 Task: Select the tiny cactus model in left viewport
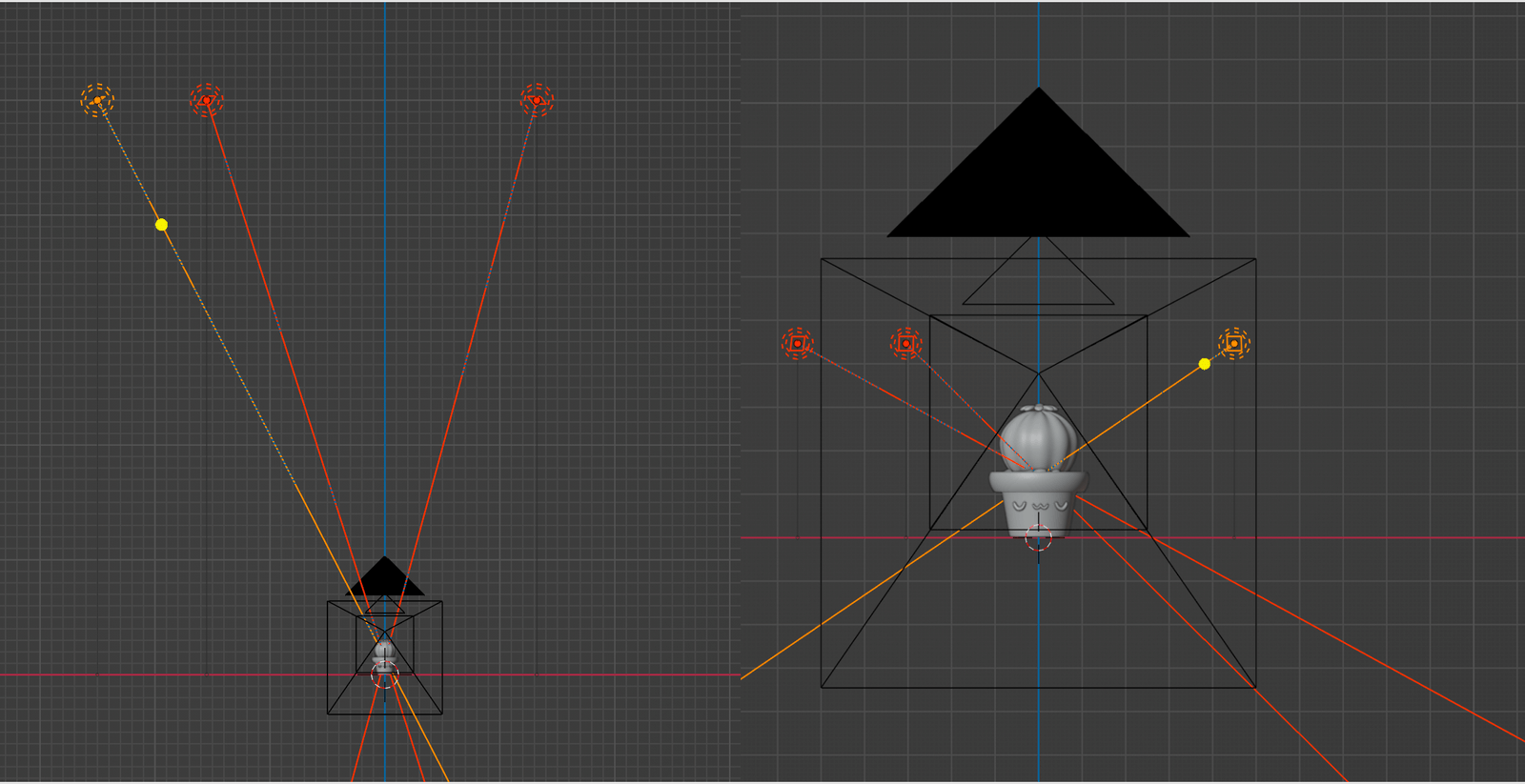point(384,655)
